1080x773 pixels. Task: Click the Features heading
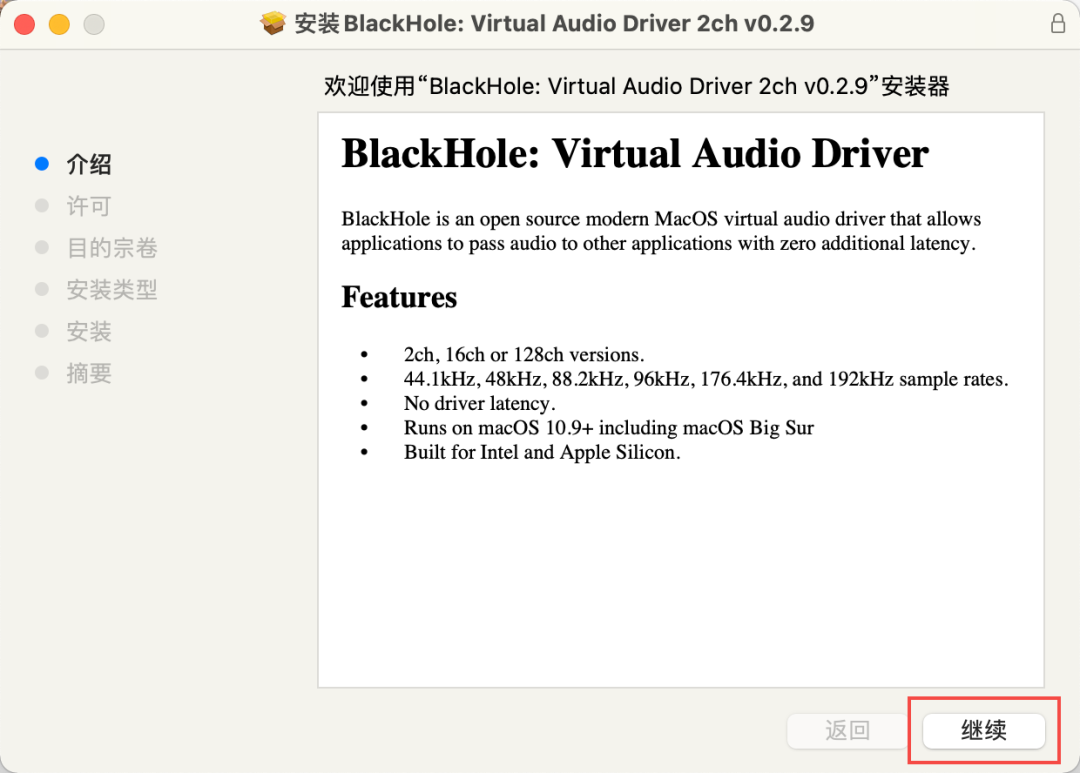tap(399, 297)
